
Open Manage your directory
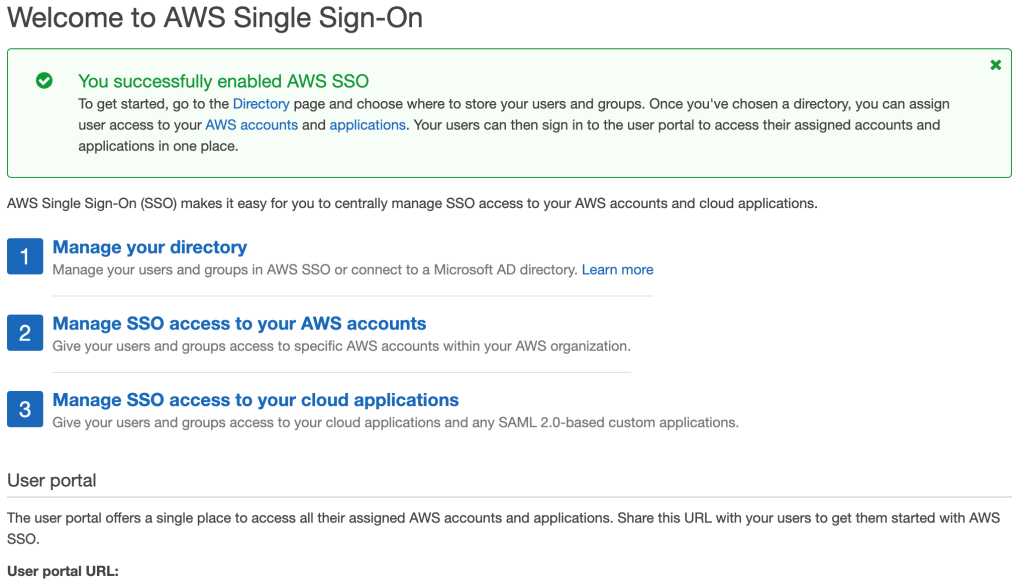tap(149, 247)
